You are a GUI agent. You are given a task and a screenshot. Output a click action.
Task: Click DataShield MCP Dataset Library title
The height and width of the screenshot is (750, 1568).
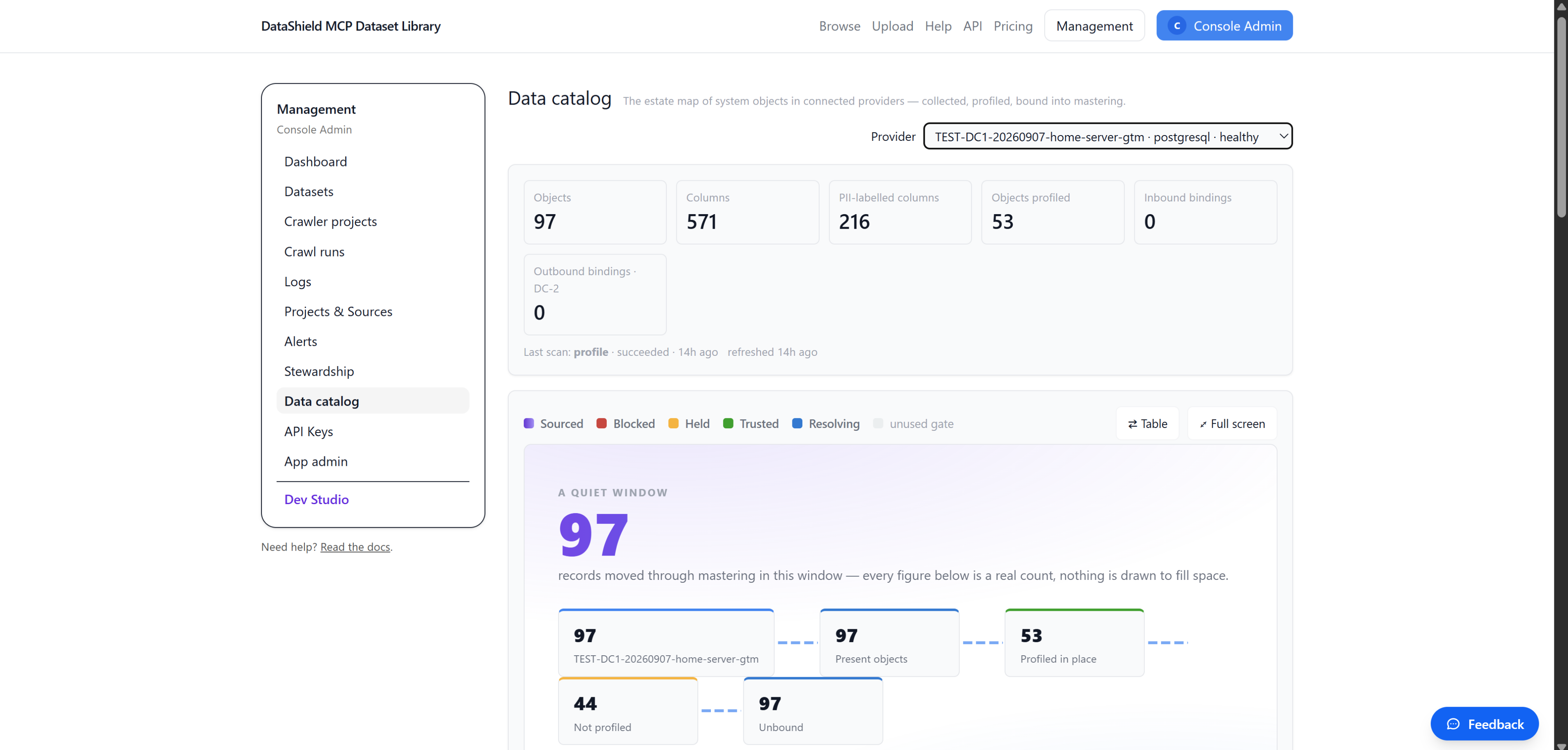[351, 26]
